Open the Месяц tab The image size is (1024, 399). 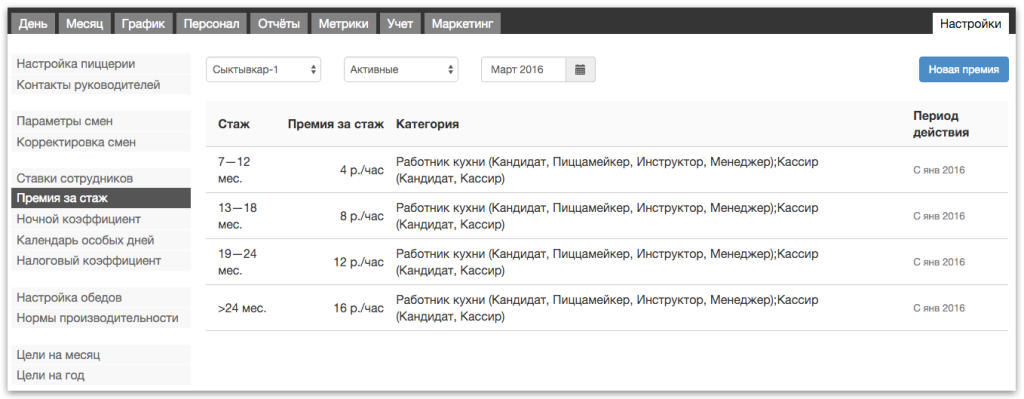[85, 24]
